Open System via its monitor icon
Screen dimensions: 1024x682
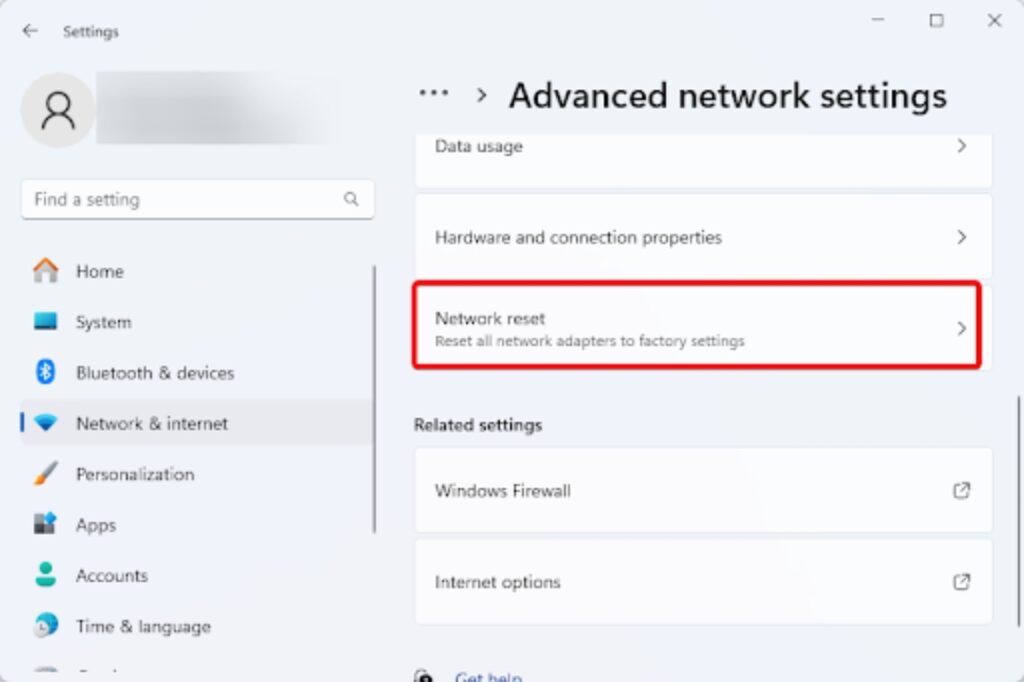tap(46, 322)
